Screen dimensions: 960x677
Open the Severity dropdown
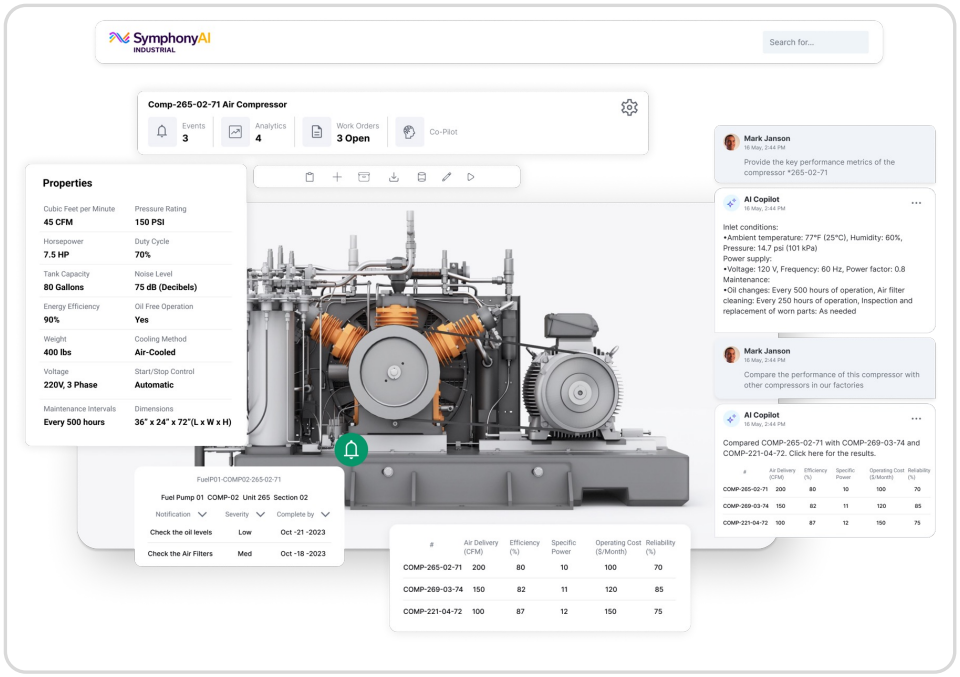point(249,514)
